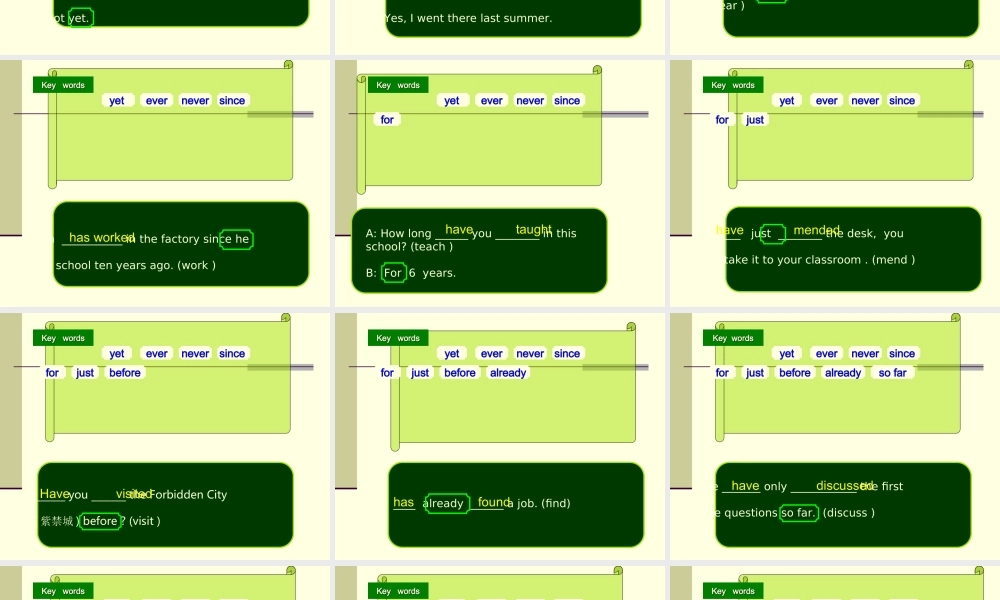Click the yellow answer 'visited'
The height and width of the screenshot is (600, 1000).
click(133, 494)
